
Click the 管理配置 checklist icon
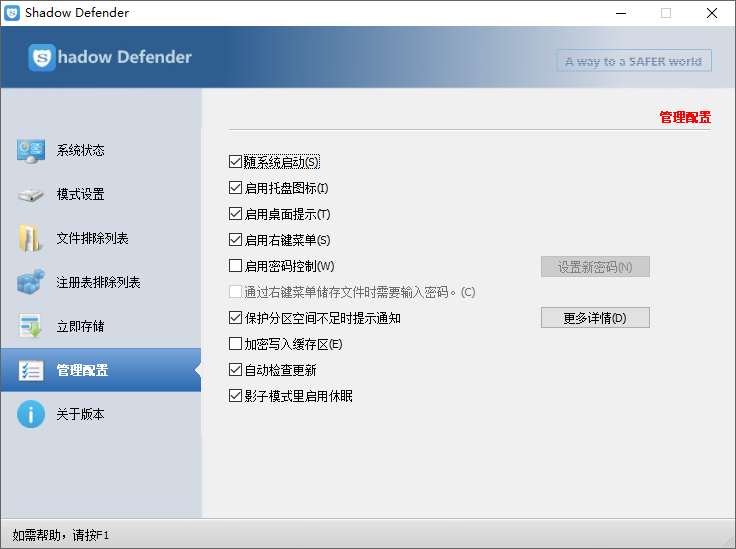(31, 370)
